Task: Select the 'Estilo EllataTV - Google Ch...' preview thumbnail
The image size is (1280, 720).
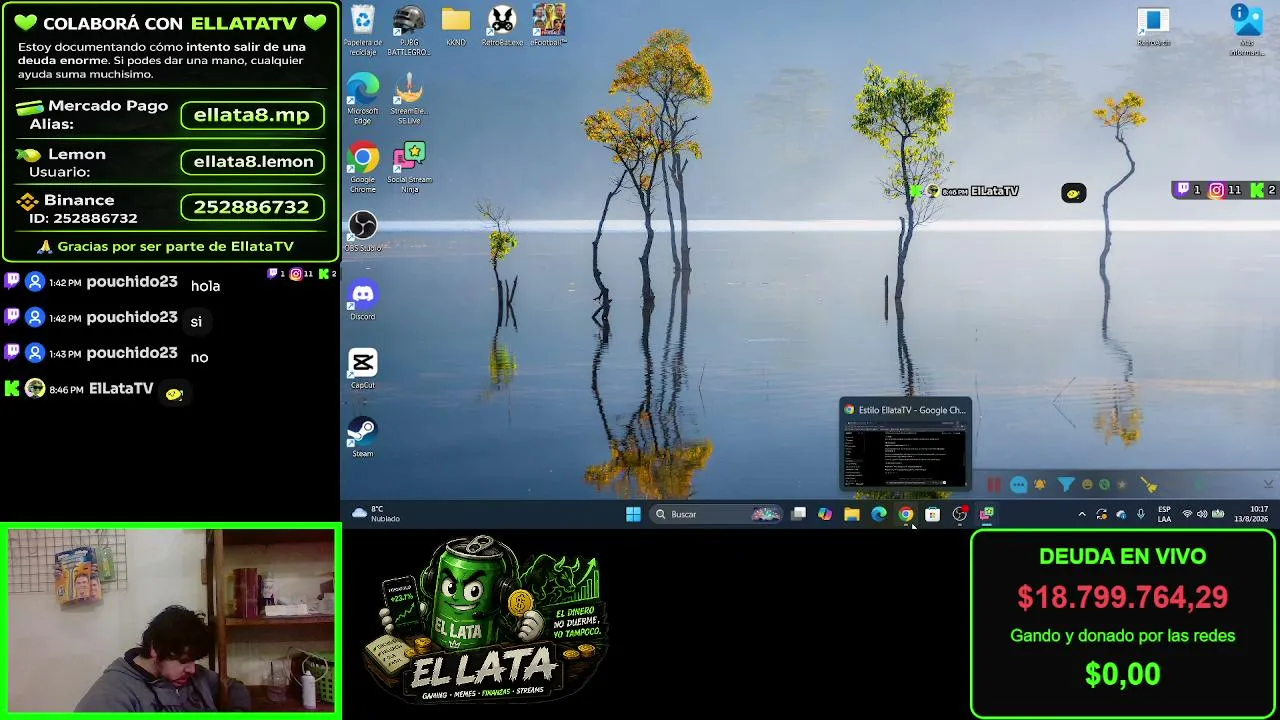Action: click(905, 446)
